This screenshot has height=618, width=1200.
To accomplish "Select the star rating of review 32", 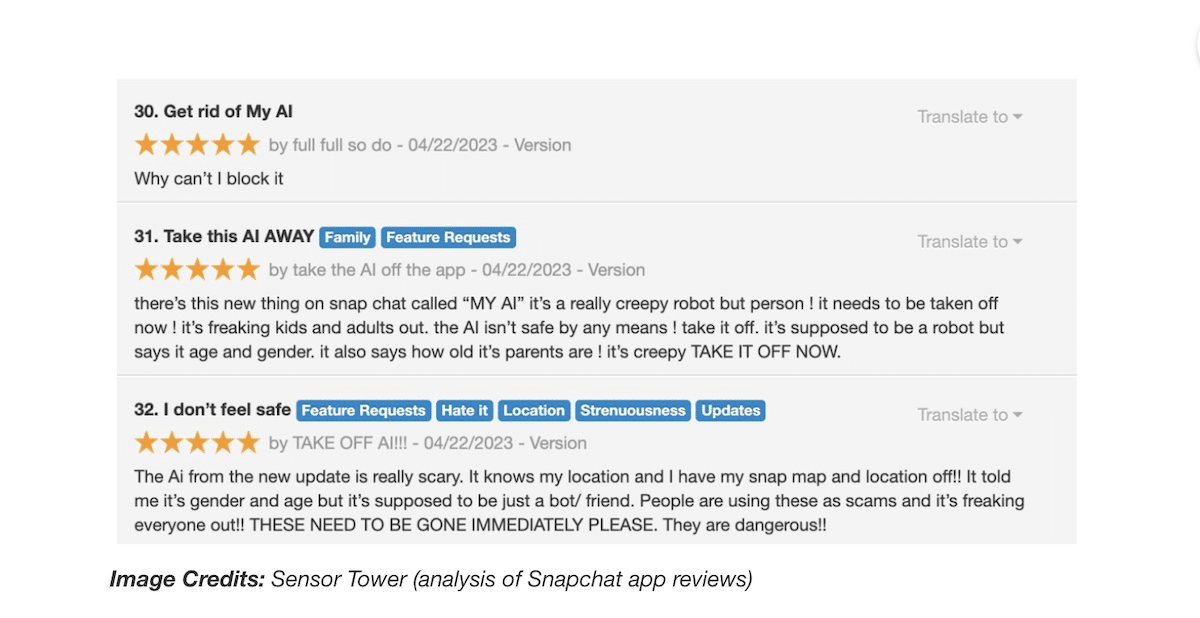I will 197,443.
